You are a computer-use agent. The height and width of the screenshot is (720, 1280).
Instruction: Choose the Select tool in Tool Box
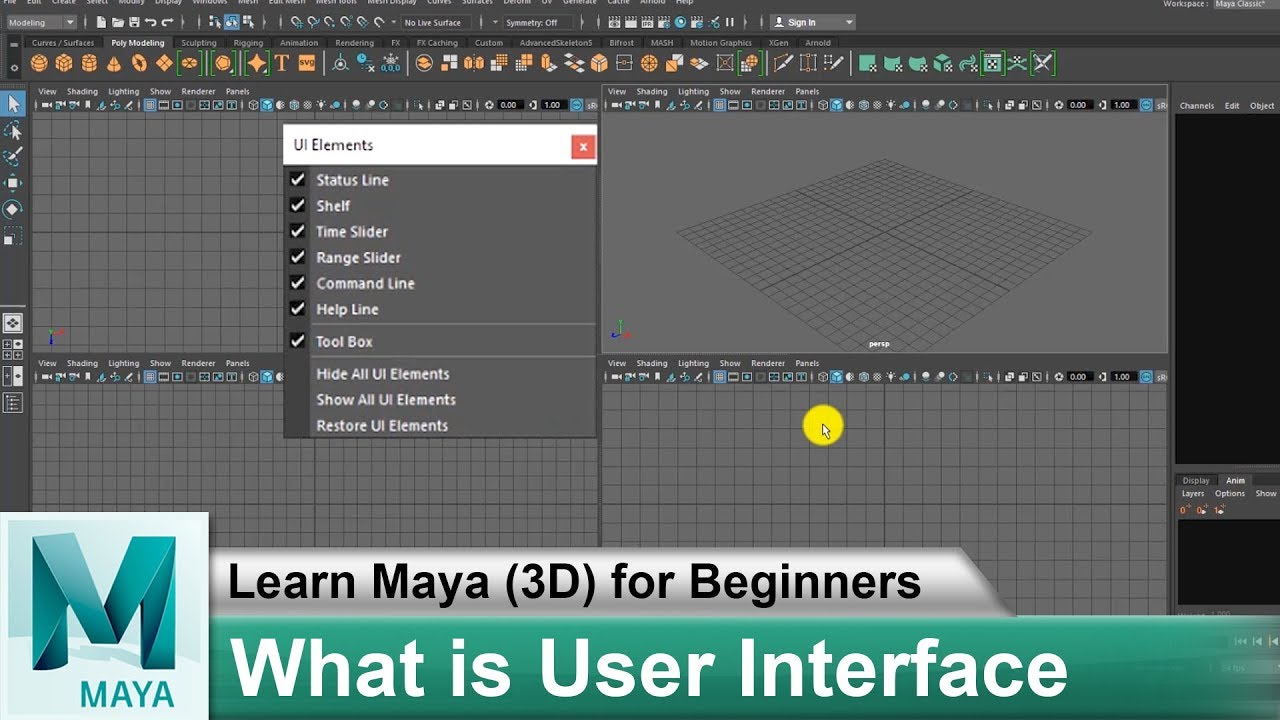click(13, 103)
